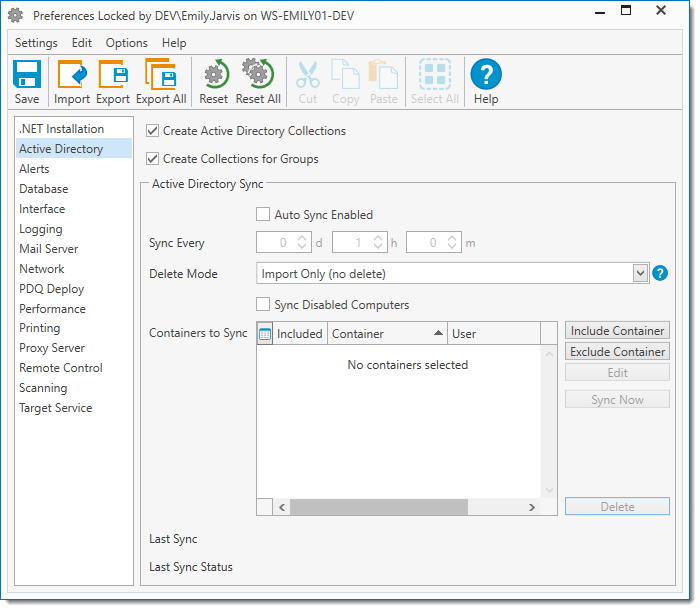Enable the Auto Sync checkbox
Viewport: 700px width, 610px height.
point(263,214)
